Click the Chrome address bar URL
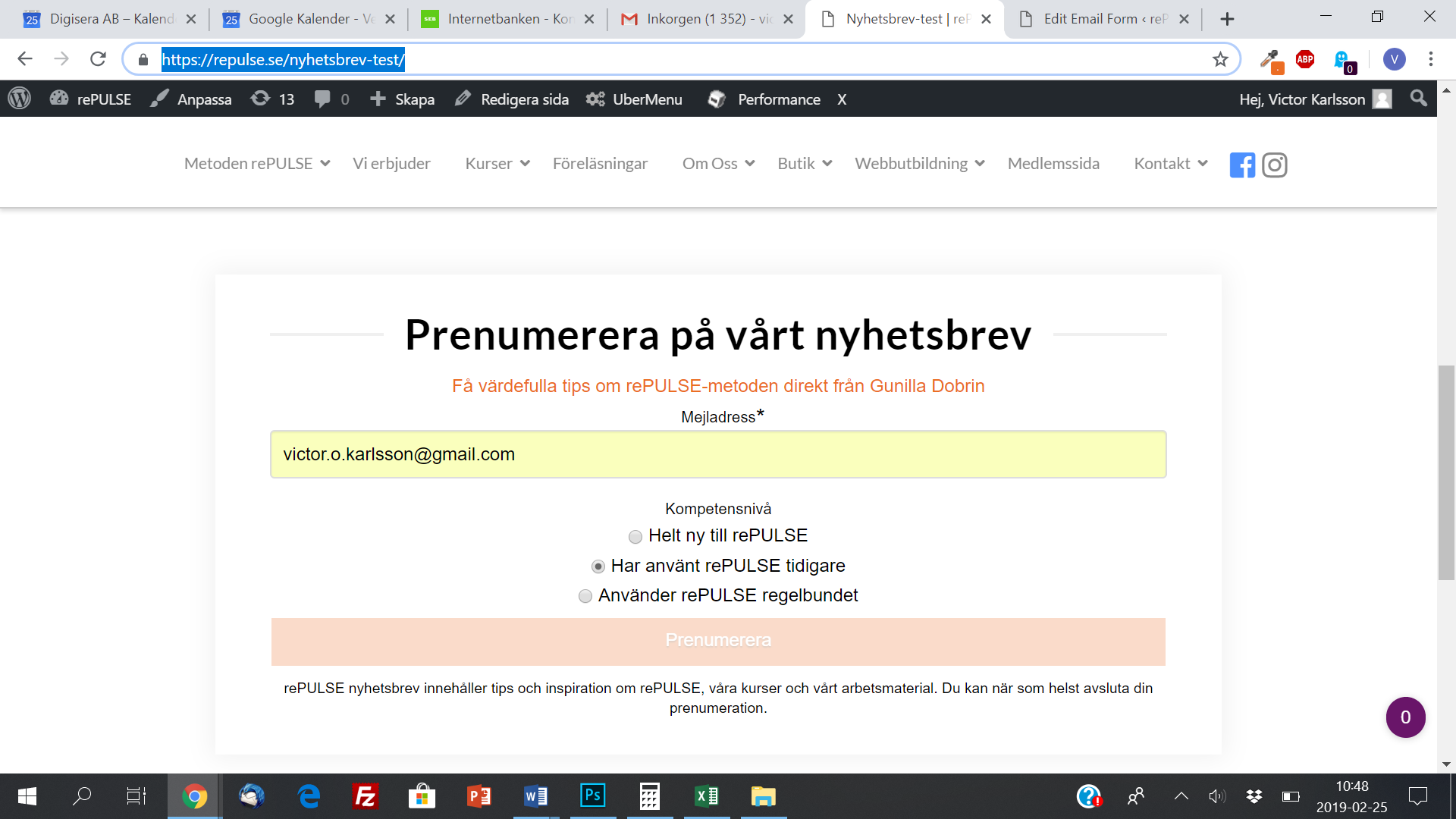 click(x=283, y=59)
